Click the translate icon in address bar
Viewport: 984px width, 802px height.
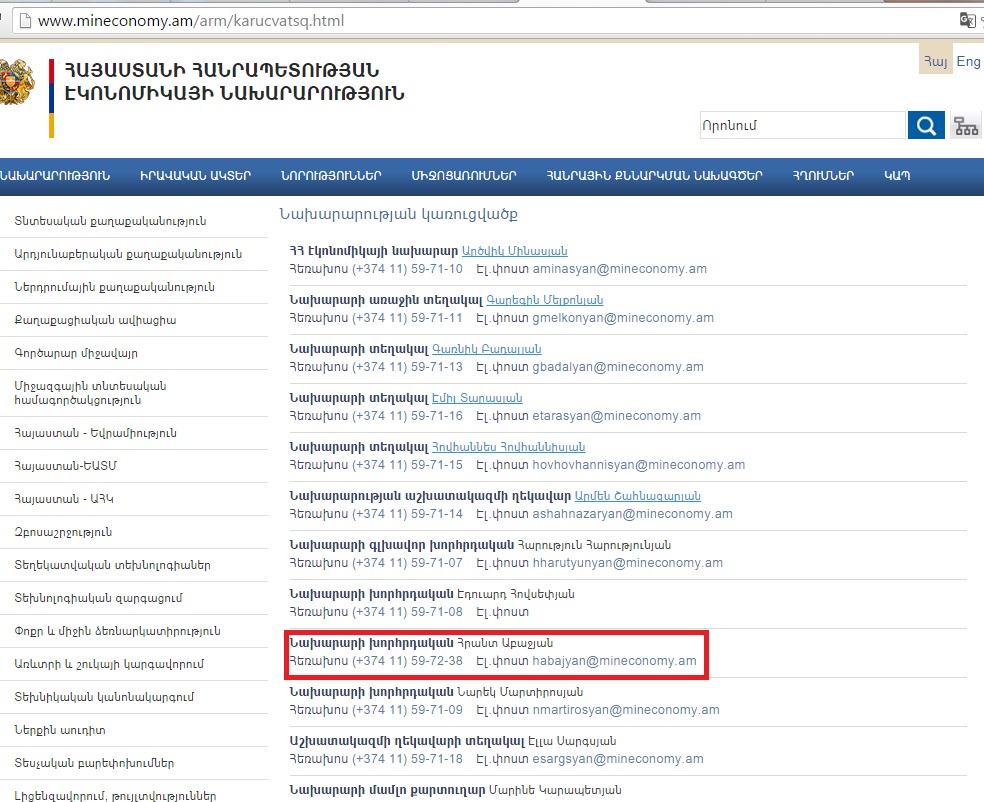[x=967, y=20]
